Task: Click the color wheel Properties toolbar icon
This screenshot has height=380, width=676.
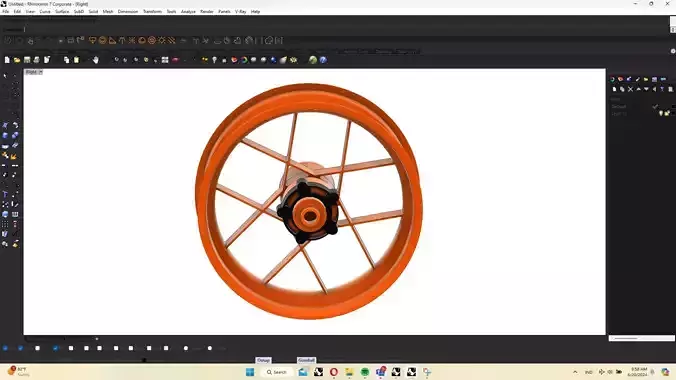Action: tap(244, 60)
